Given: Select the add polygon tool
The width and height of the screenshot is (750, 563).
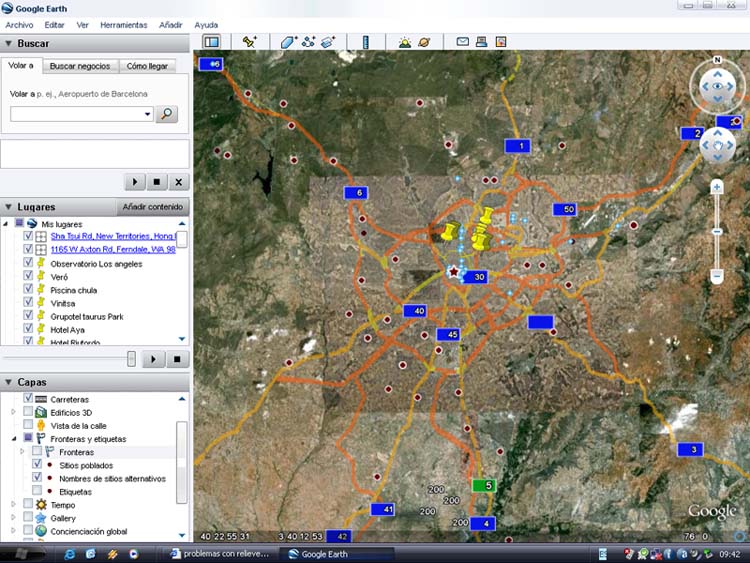Looking at the screenshot, I should (x=288, y=42).
